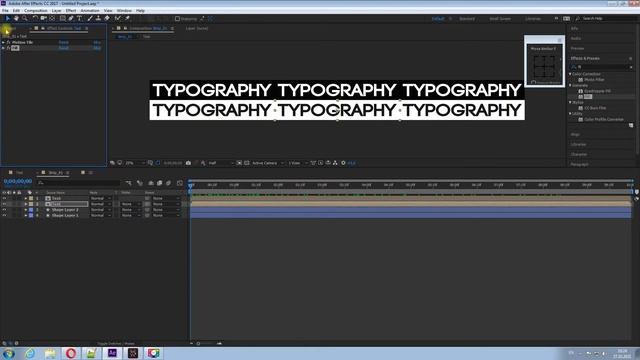
Task: Select the Eraser tool
Action: coord(107,18)
